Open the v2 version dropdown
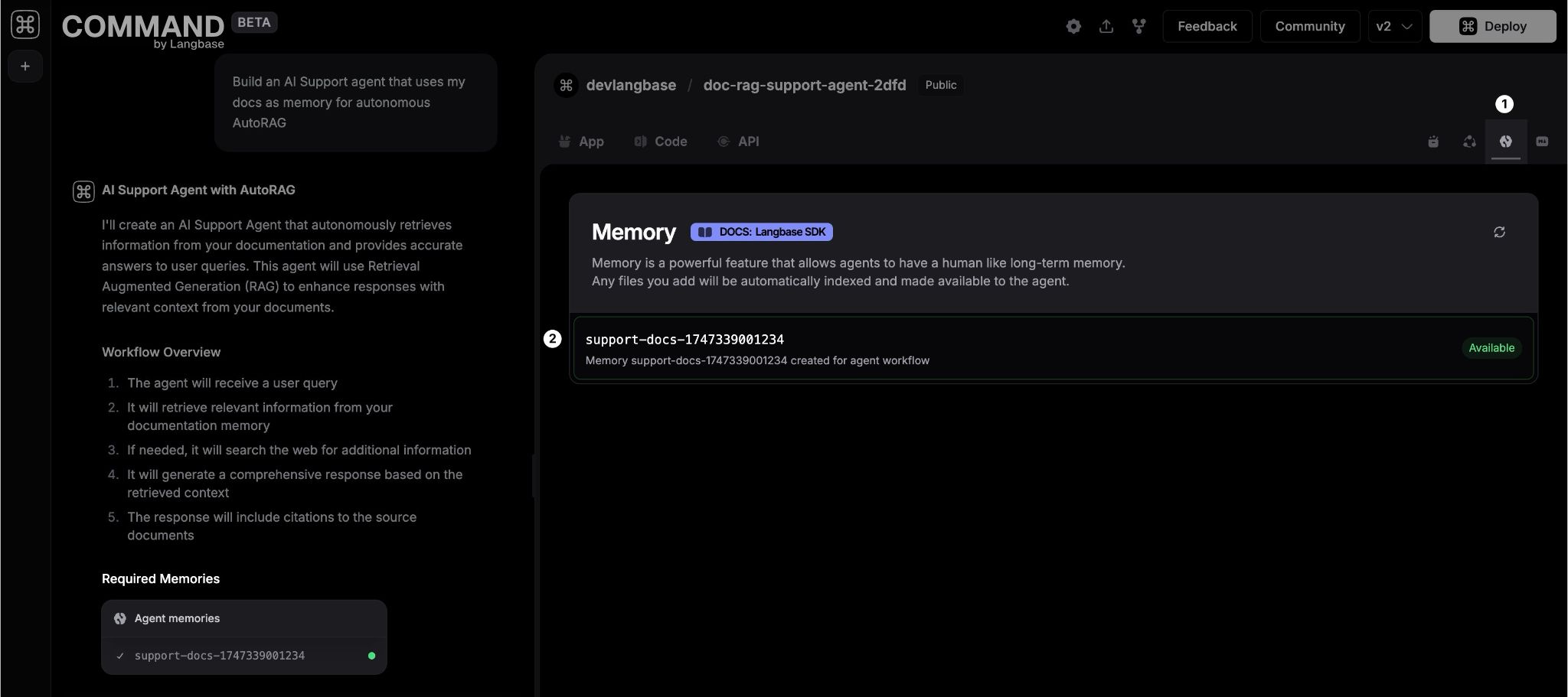 tap(1394, 26)
